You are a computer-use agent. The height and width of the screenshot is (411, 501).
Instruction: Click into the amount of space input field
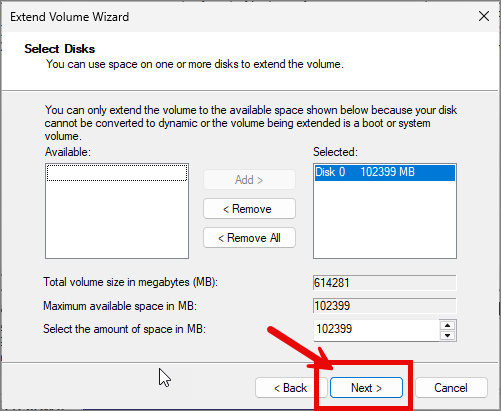click(376, 330)
